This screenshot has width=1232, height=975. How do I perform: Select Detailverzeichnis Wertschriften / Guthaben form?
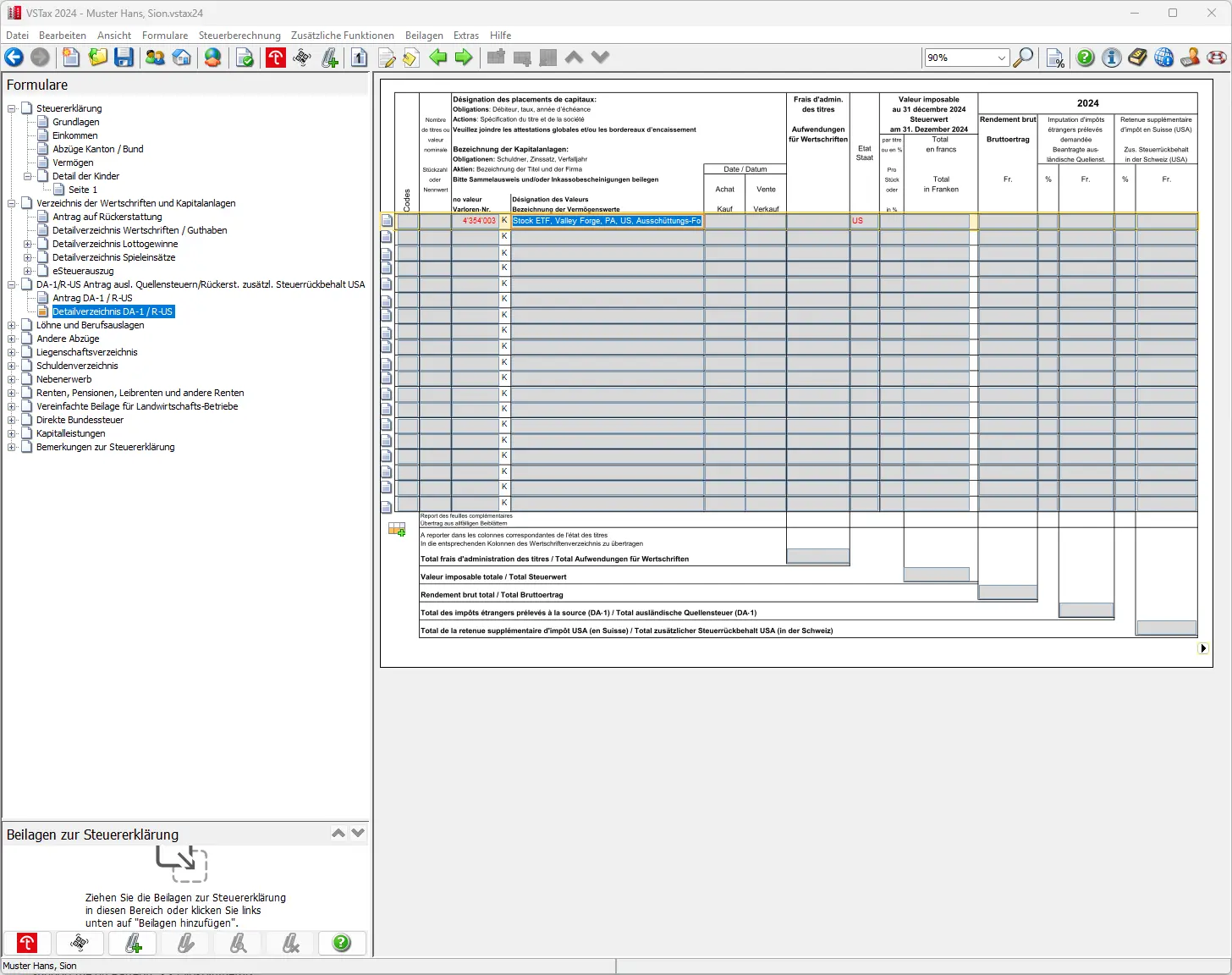coord(140,230)
